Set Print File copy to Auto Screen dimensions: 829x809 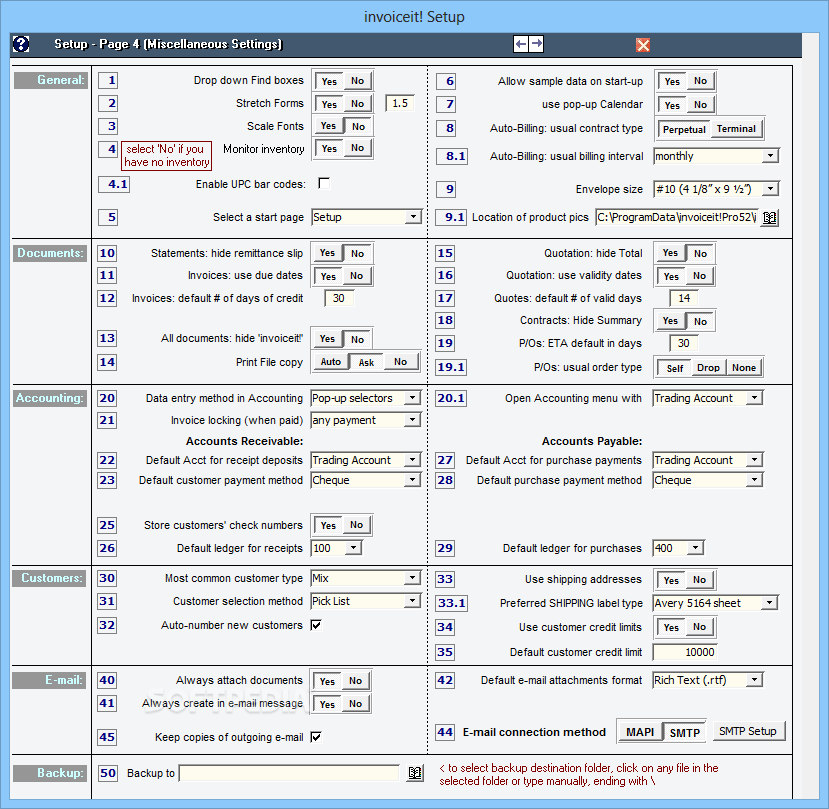tap(330, 362)
